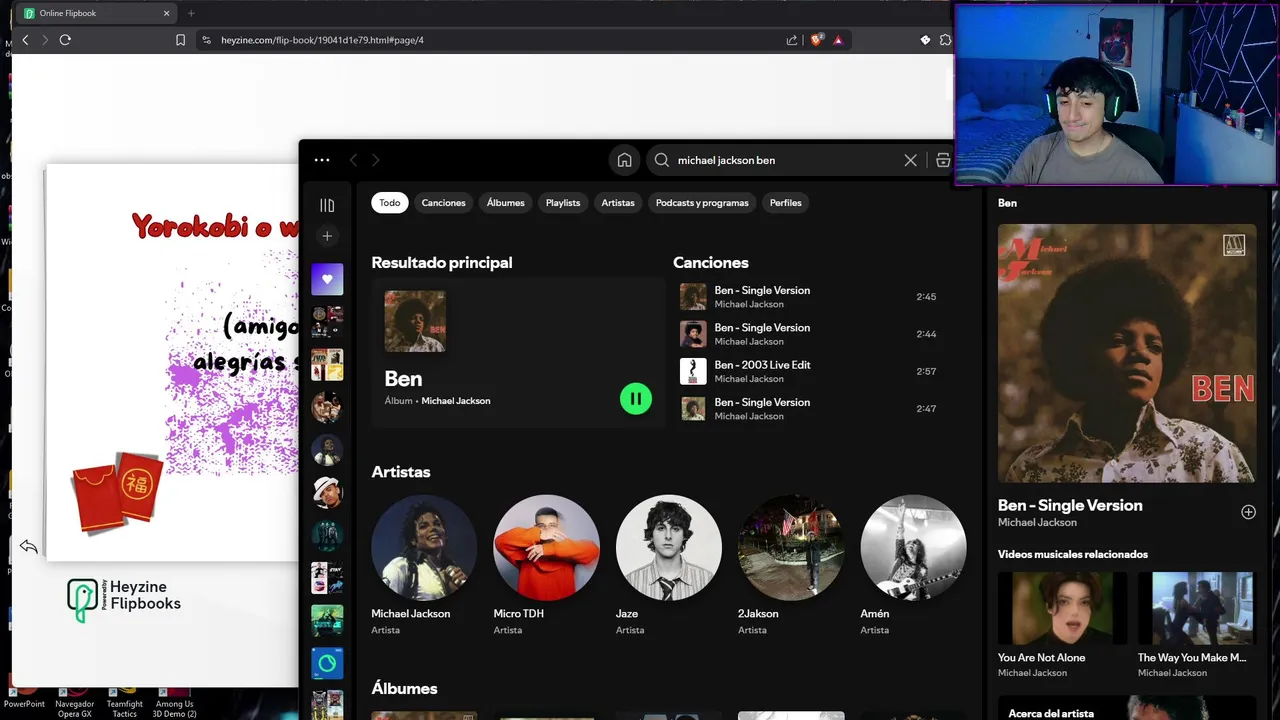Collapse Your Library sidebar icon
1280x720 pixels.
[x=327, y=205]
